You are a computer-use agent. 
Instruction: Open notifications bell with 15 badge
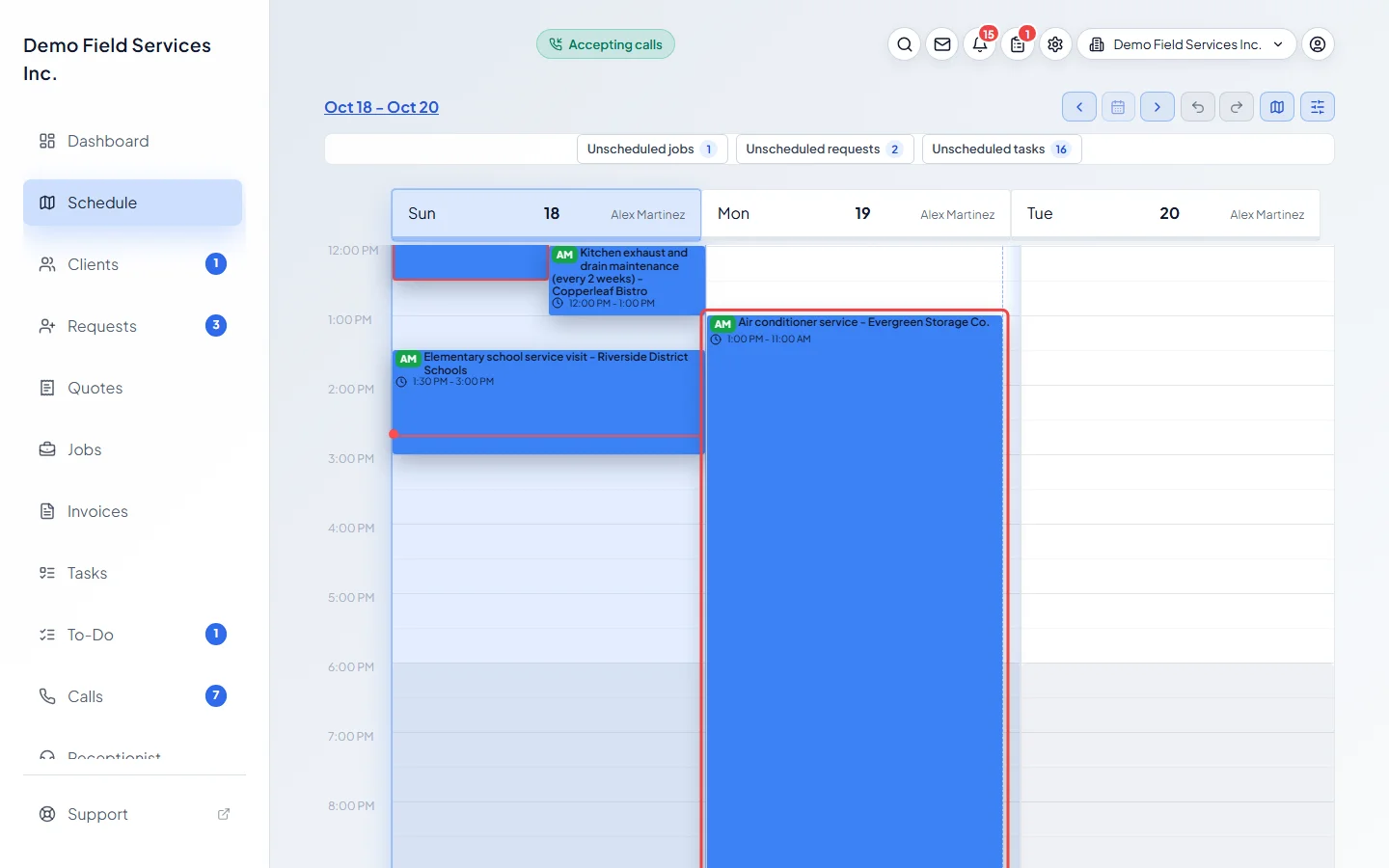pyautogui.click(x=980, y=44)
